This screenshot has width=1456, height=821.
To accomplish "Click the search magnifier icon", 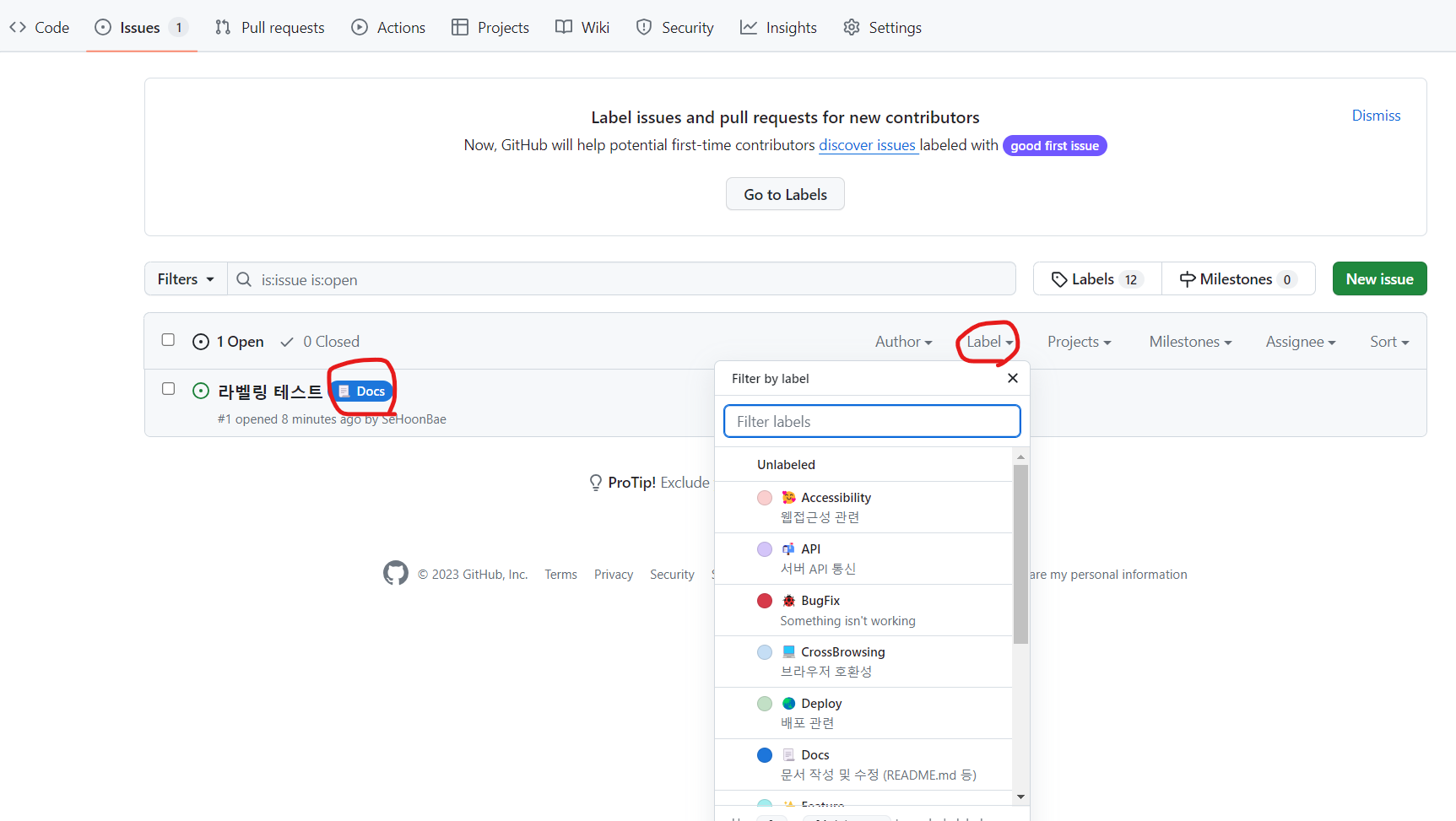I will click(244, 279).
